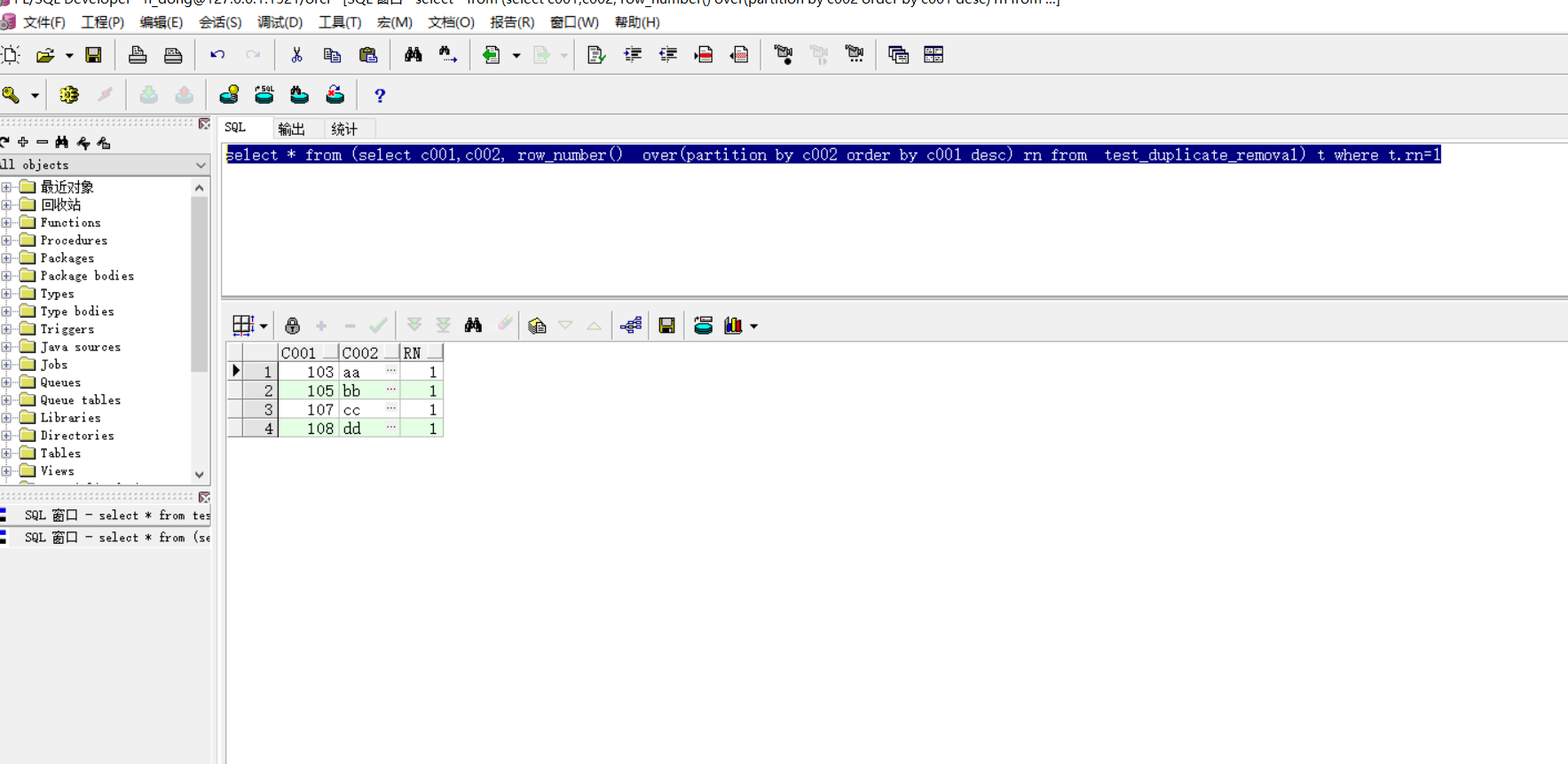This screenshot has width=1568, height=764.
Task: Open the Navigate back history dropdown
Action: [x=516, y=56]
